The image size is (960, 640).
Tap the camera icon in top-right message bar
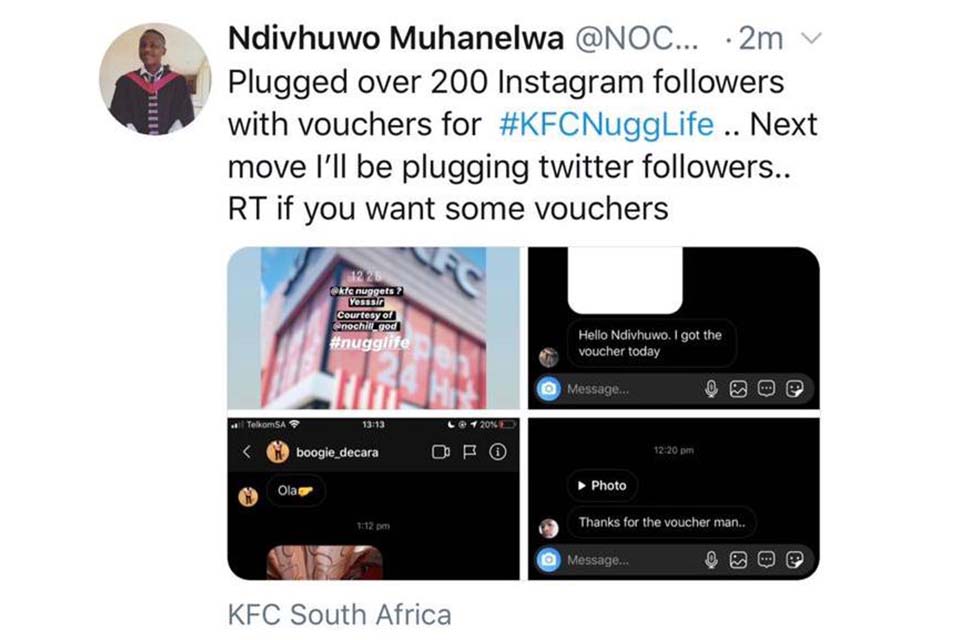[548, 389]
